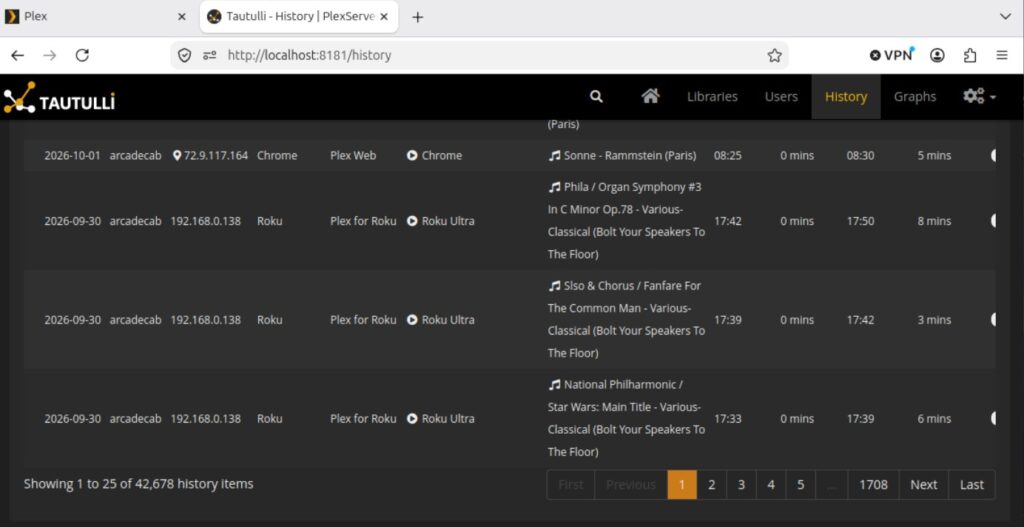The image size is (1024, 527).
Task: Go to page 3
Action: [741, 485]
